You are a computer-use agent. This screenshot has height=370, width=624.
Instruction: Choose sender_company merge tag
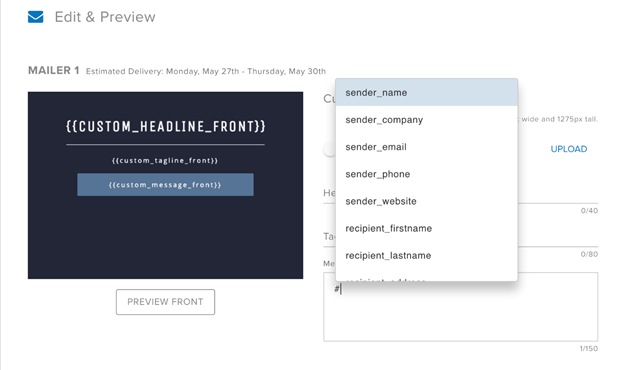[x=427, y=120]
